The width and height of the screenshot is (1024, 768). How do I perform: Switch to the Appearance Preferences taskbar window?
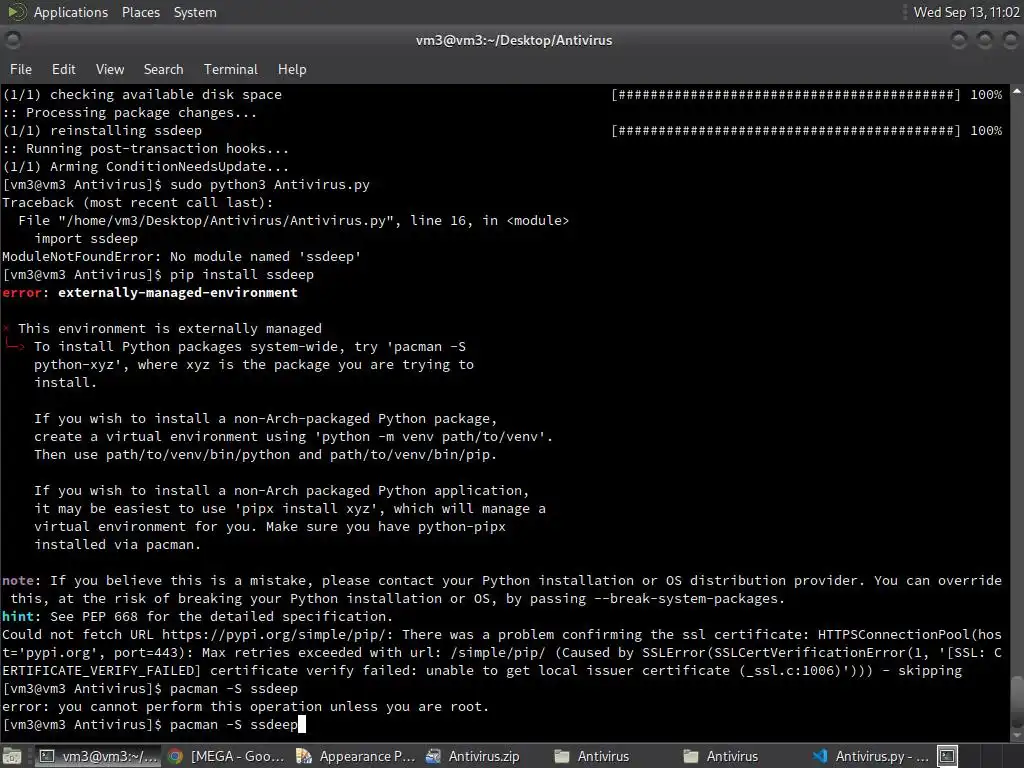pos(355,756)
